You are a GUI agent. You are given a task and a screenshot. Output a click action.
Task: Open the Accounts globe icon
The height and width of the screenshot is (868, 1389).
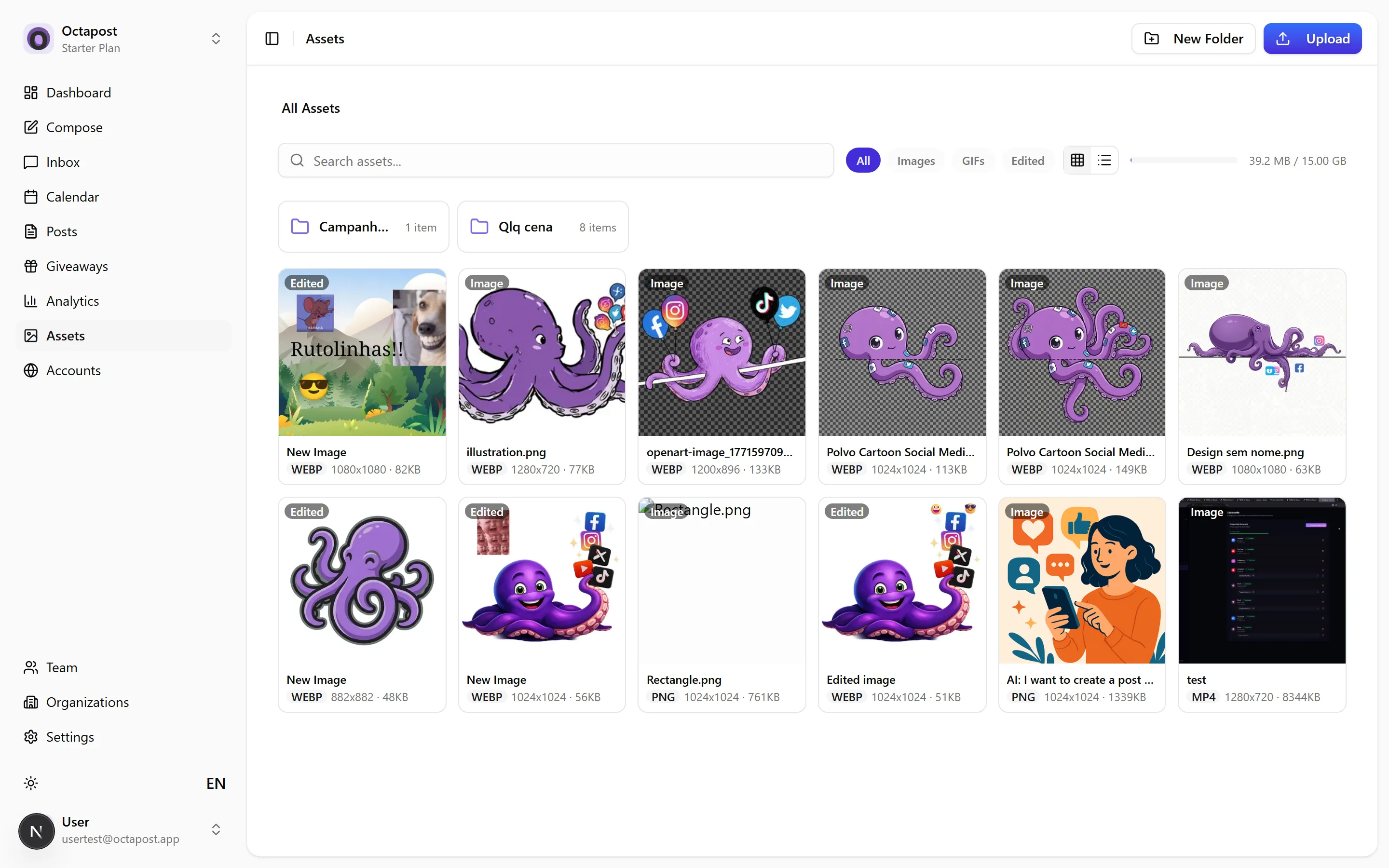pyautogui.click(x=31, y=370)
